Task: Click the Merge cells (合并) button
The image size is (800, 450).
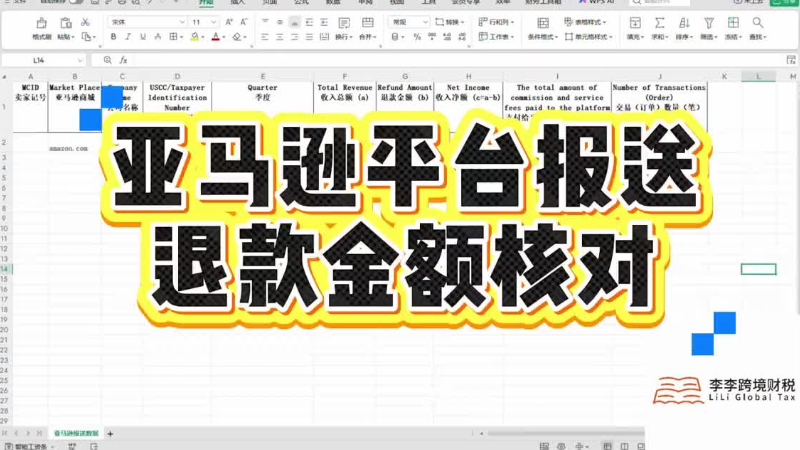Action: click(x=367, y=37)
